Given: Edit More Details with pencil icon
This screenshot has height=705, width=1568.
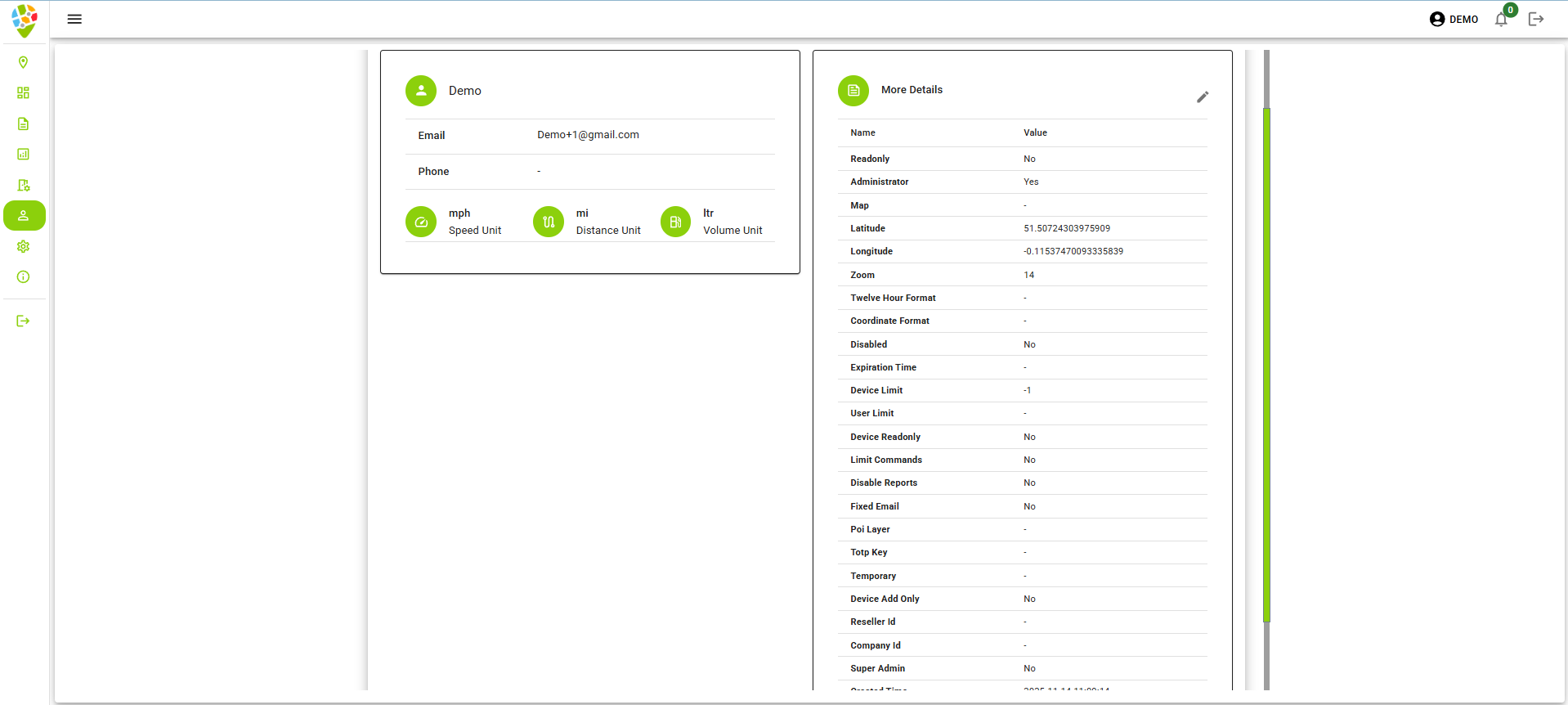Looking at the screenshot, I should (x=1202, y=97).
